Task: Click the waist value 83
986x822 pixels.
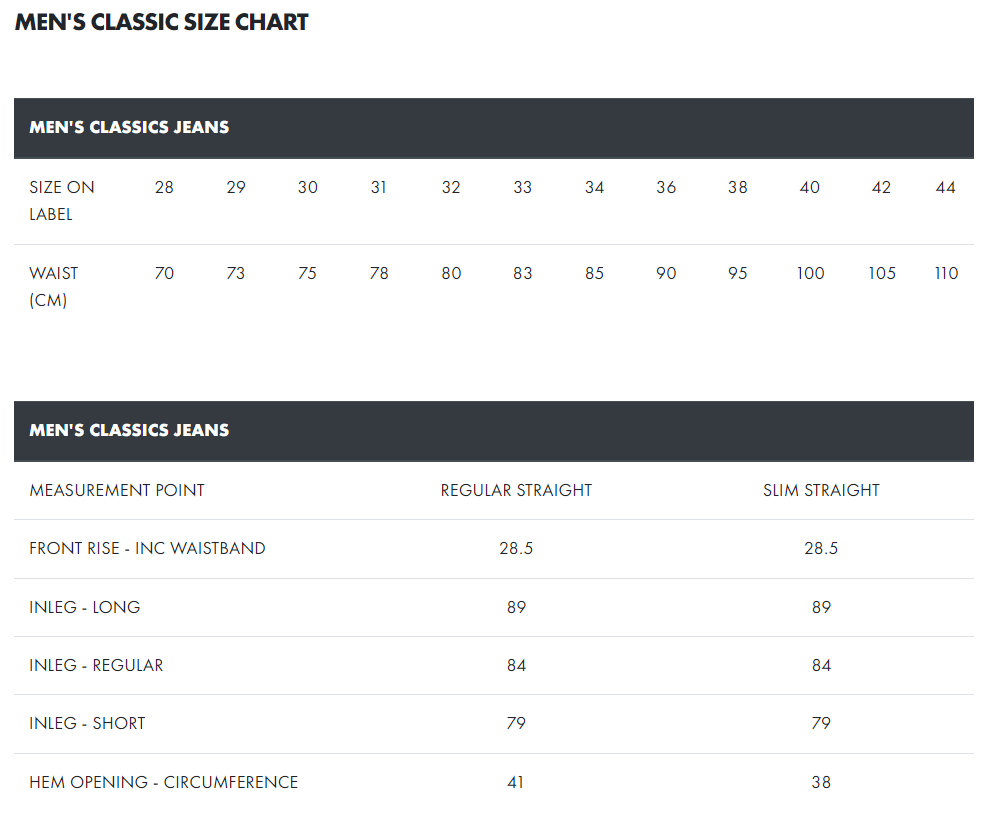Action: 522,273
